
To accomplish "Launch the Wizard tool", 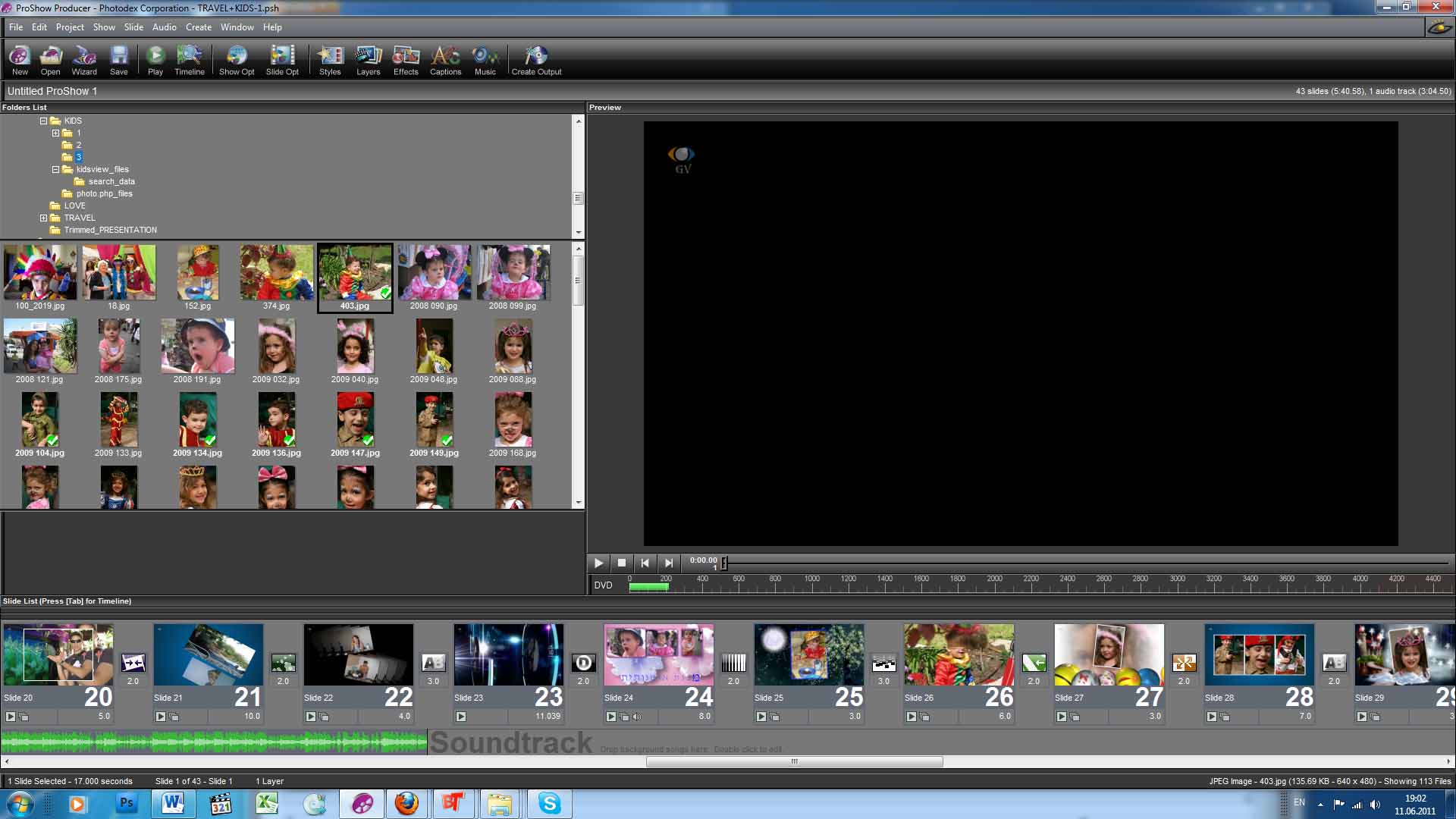I will [x=84, y=60].
